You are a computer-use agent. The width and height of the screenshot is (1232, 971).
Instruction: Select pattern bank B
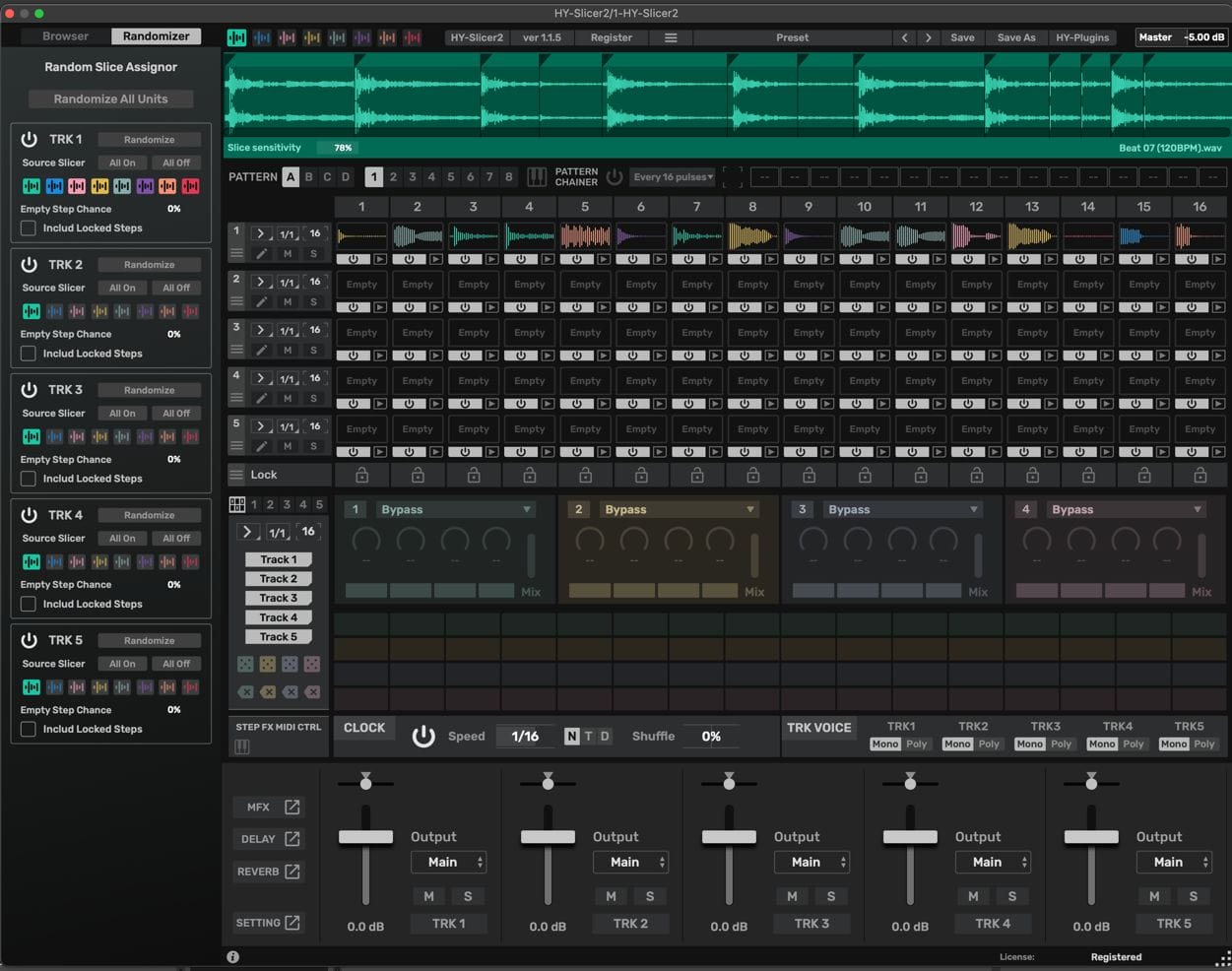coord(309,177)
